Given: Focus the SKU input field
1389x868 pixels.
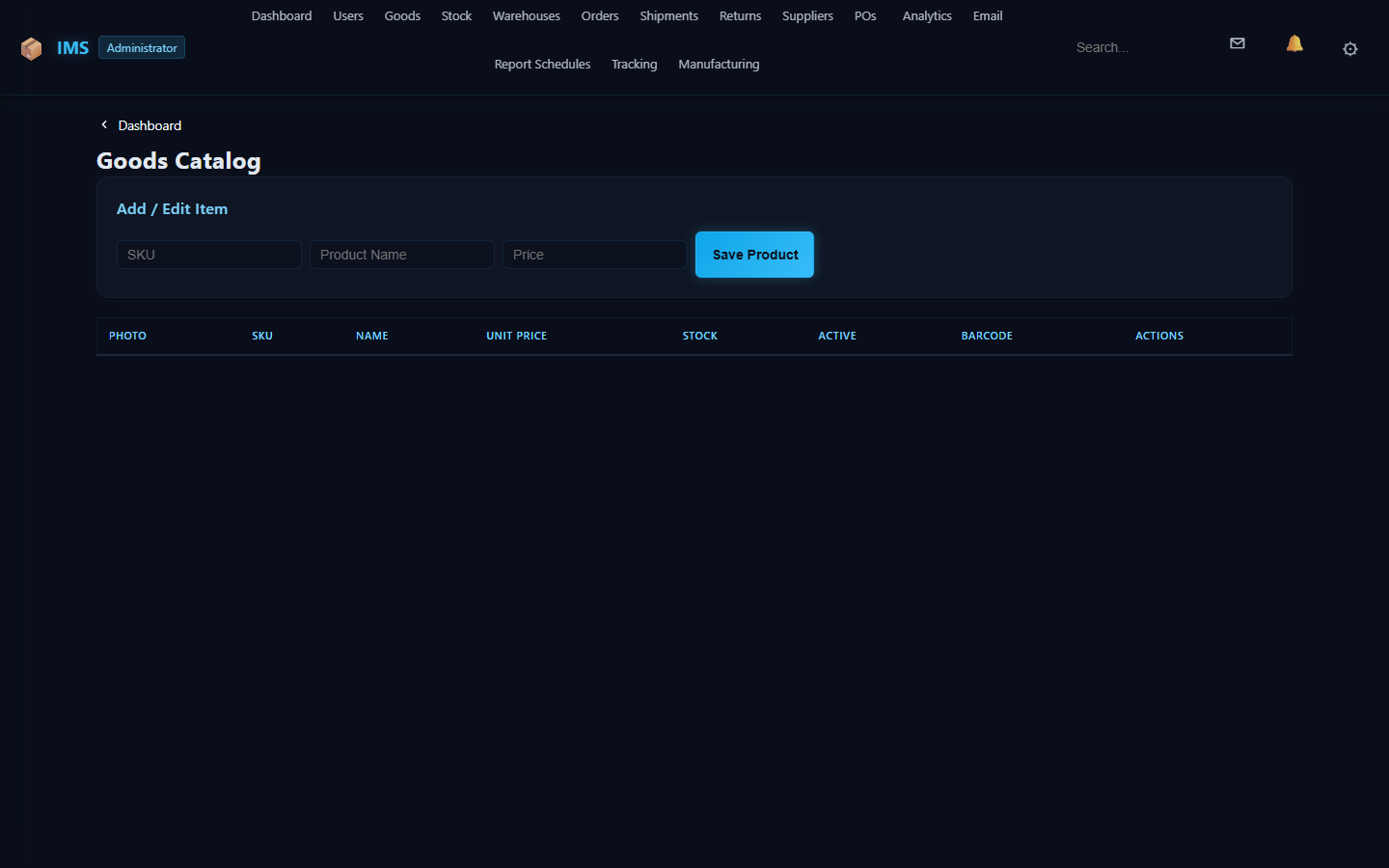Looking at the screenshot, I should (x=209, y=255).
